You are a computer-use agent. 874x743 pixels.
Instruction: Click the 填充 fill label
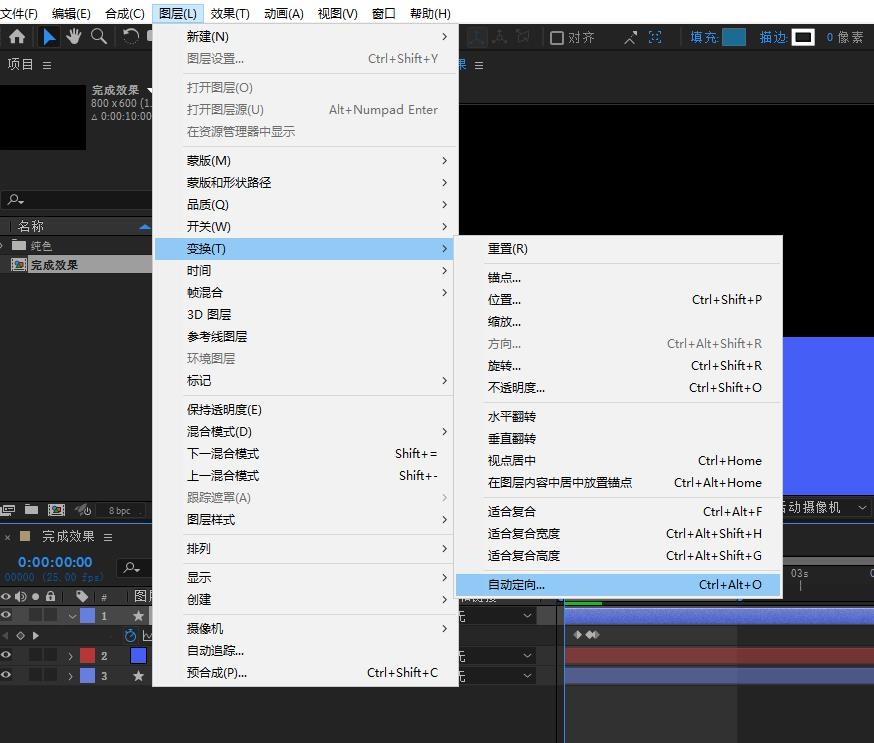click(704, 37)
